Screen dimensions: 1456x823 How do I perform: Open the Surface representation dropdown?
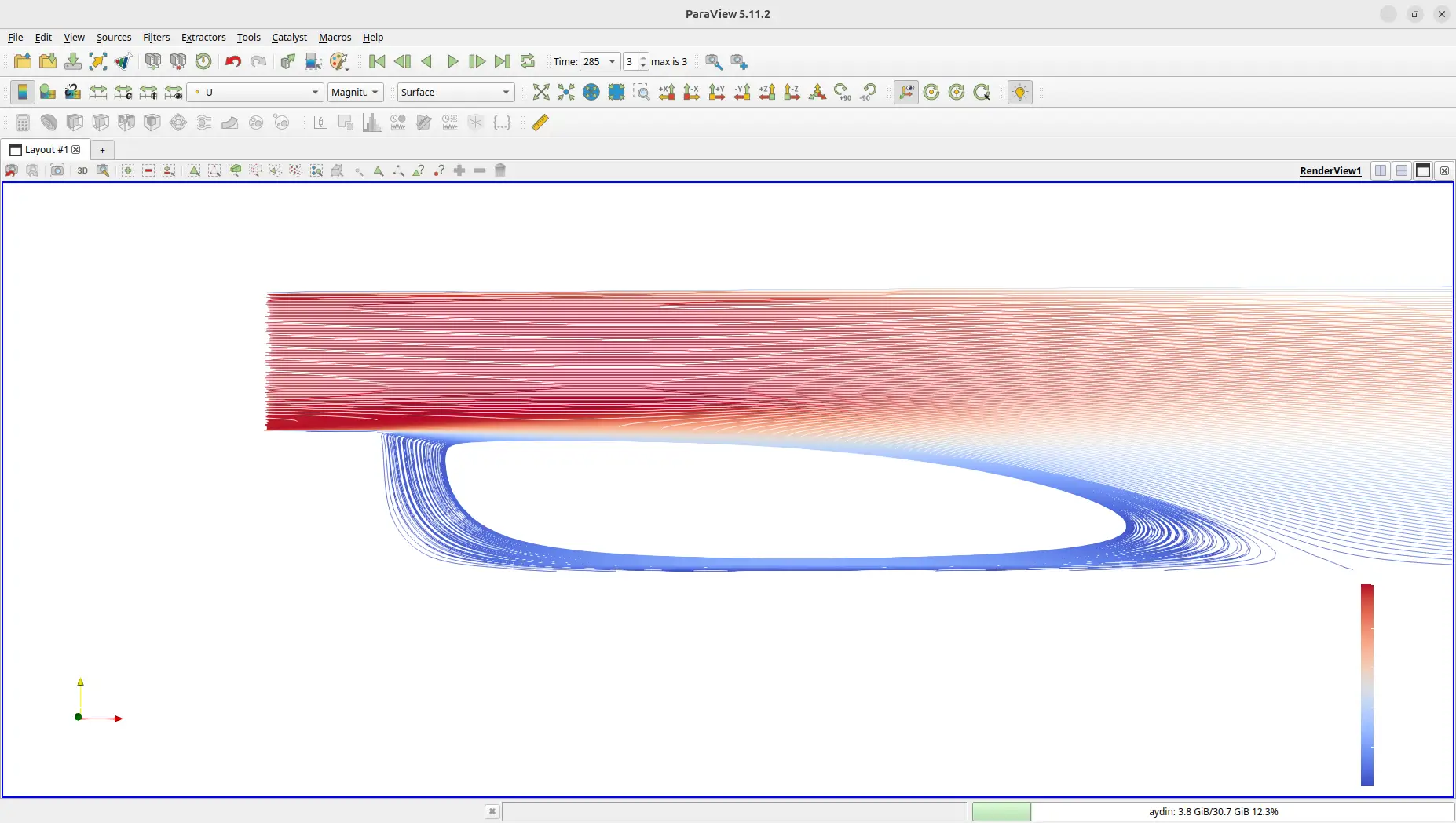click(455, 92)
